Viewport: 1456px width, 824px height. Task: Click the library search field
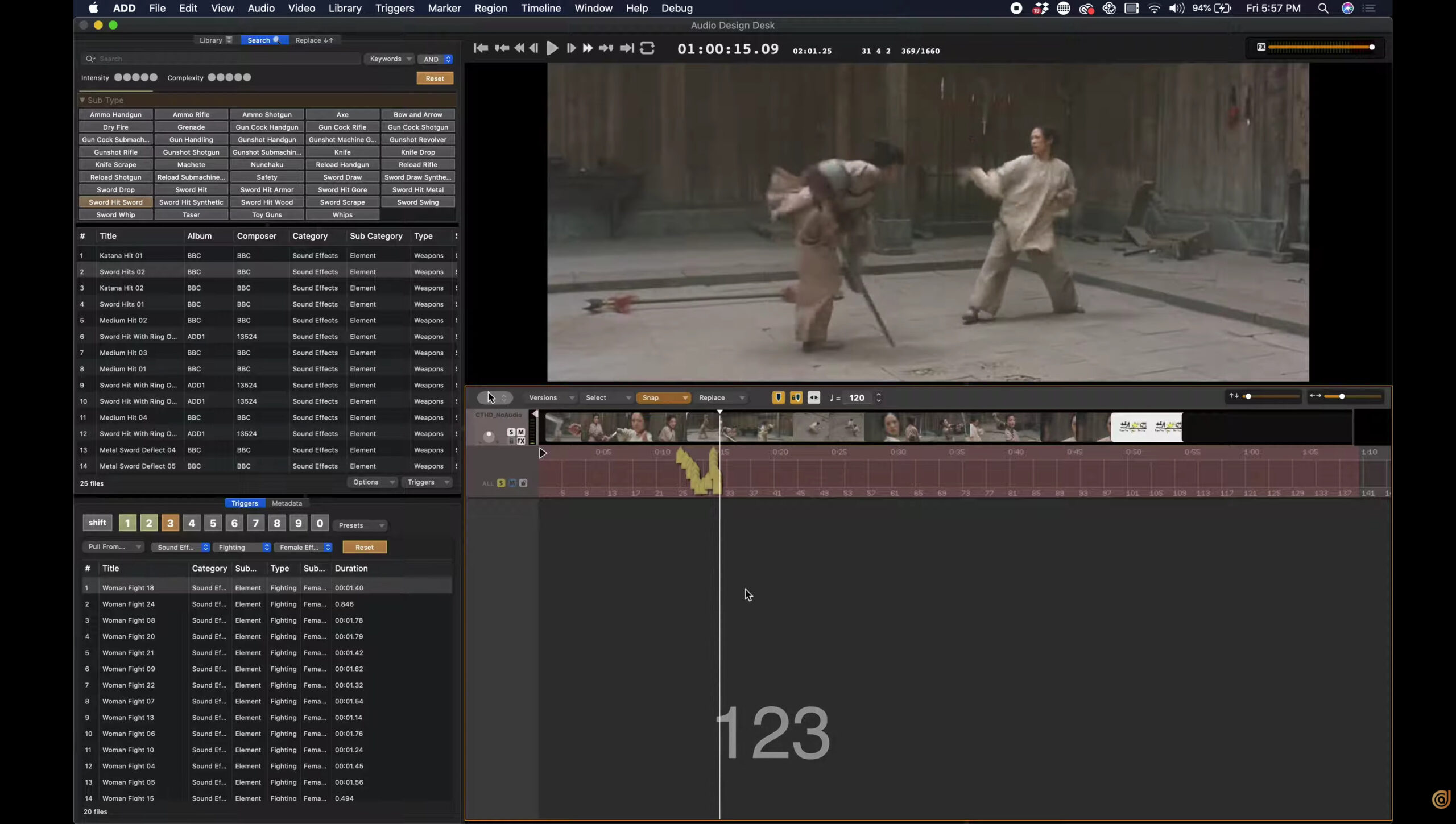coord(222,59)
